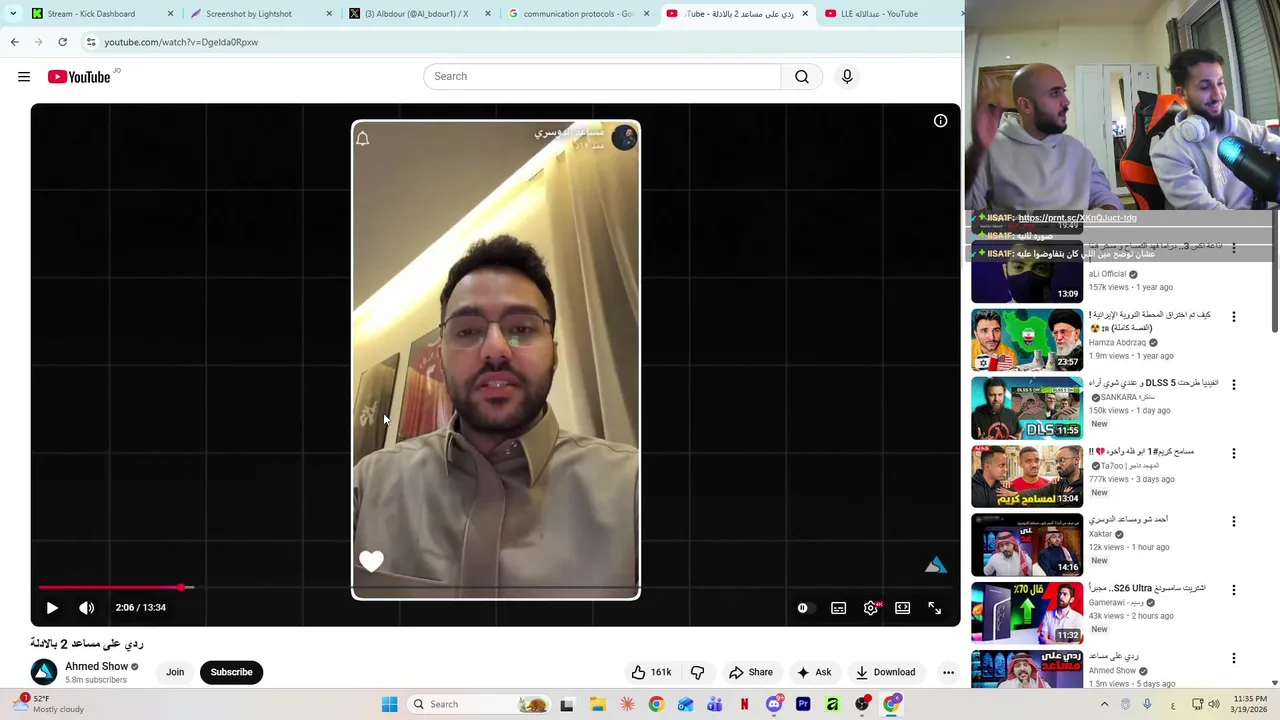This screenshot has width=1280, height=720.
Task: Click the sidebar vertical scrollbar
Action: pos(1275,270)
